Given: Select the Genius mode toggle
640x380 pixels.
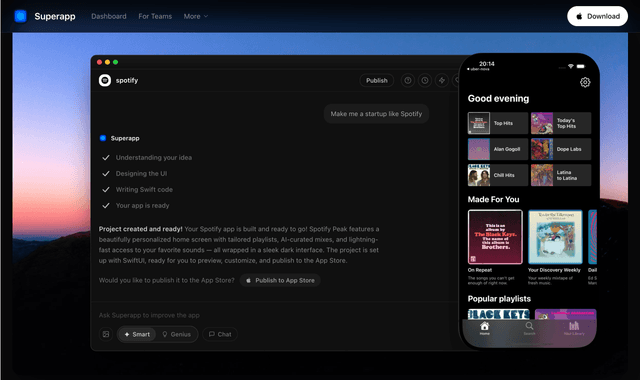Looking at the screenshot, I should tap(176, 334).
